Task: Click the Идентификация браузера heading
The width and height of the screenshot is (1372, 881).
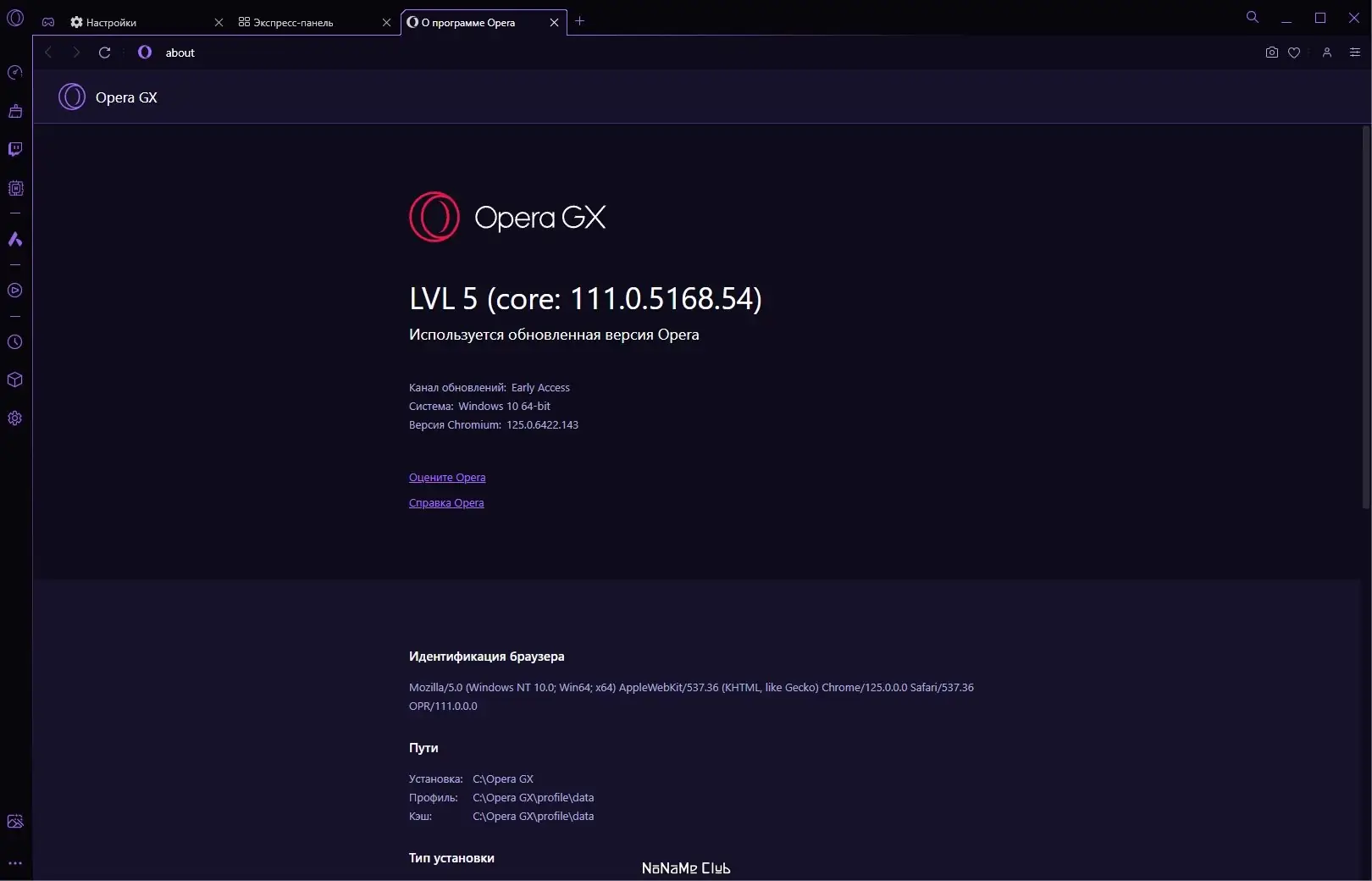Action: pyautogui.click(x=486, y=657)
